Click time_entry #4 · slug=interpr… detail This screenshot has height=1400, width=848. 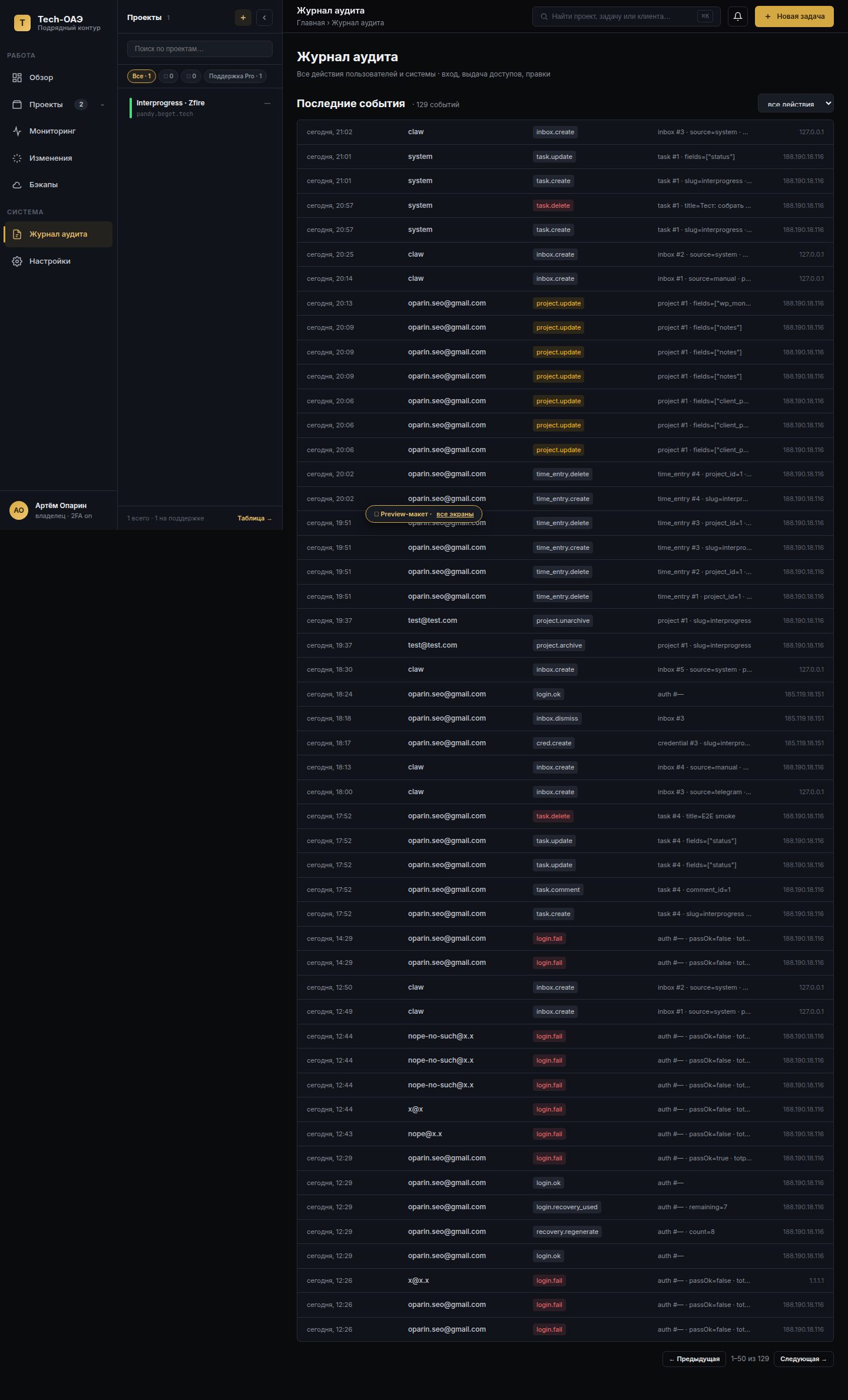tap(703, 499)
